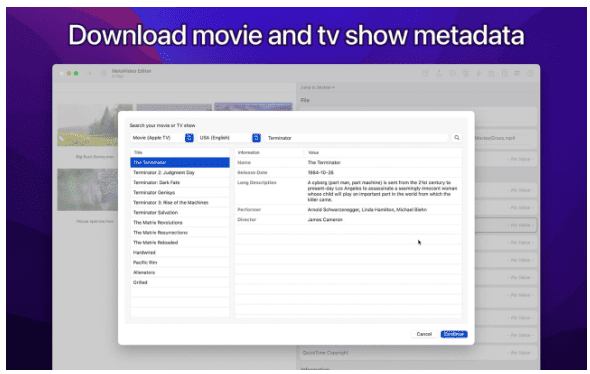Click the Name information row label
Viewport: 590px width, 374px height.
pyautogui.click(x=244, y=163)
